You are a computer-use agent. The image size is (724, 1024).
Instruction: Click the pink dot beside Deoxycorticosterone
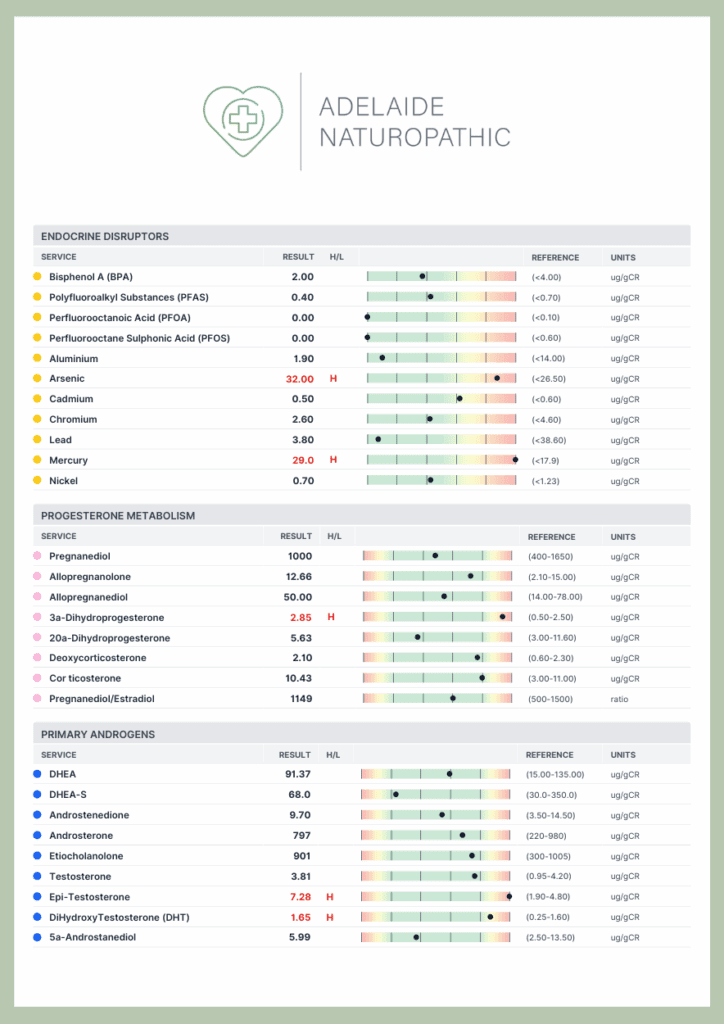pos(37,658)
